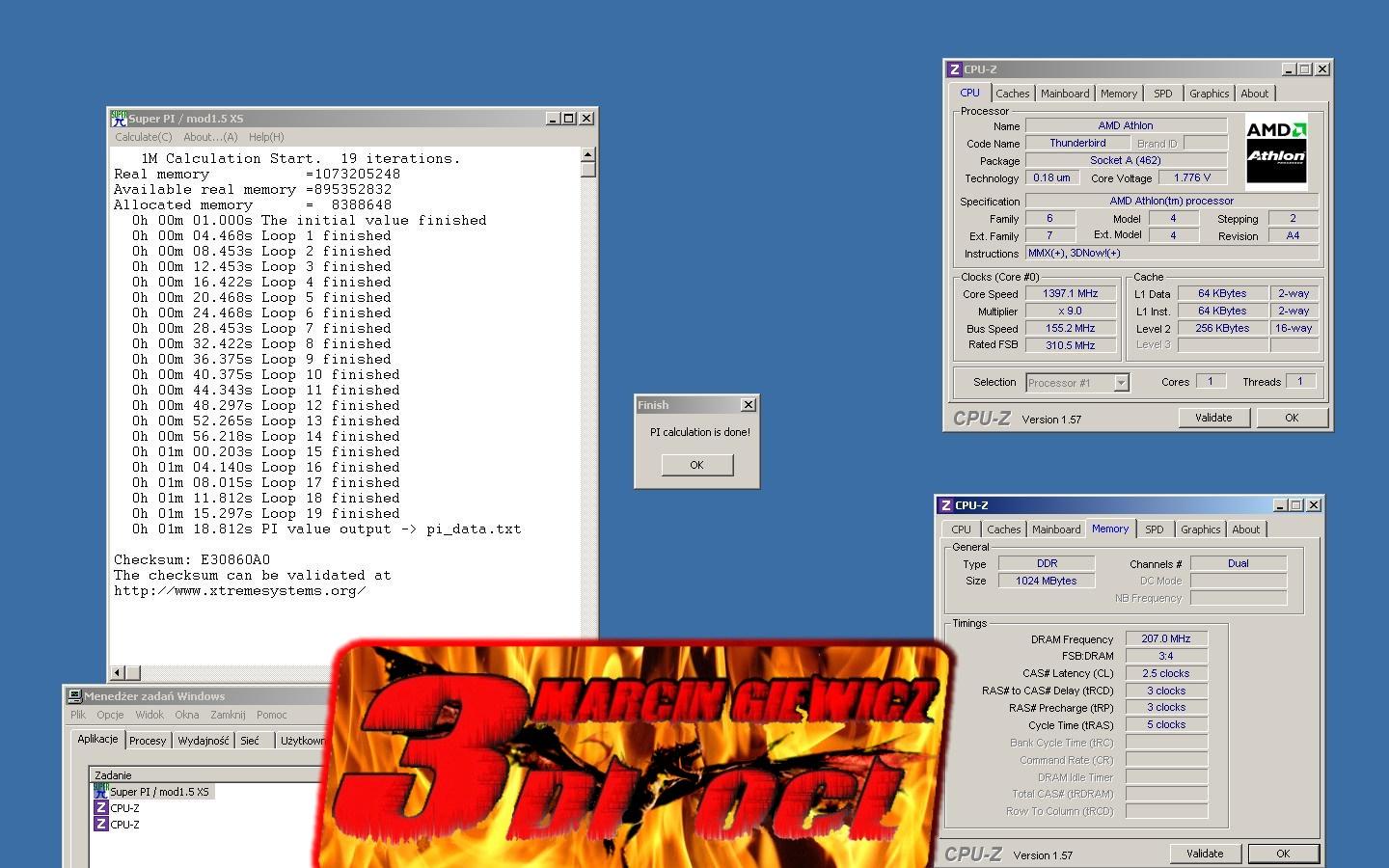Click OK in the Finish dialog
1389x868 pixels.
point(696,465)
